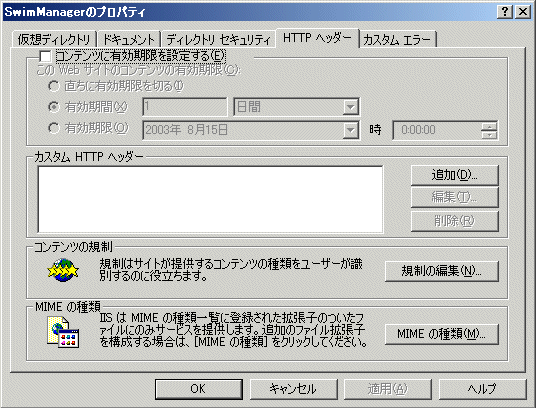Click キャンセル button
The width and height of the screenshot is (536, 408).
click(293, 389)
